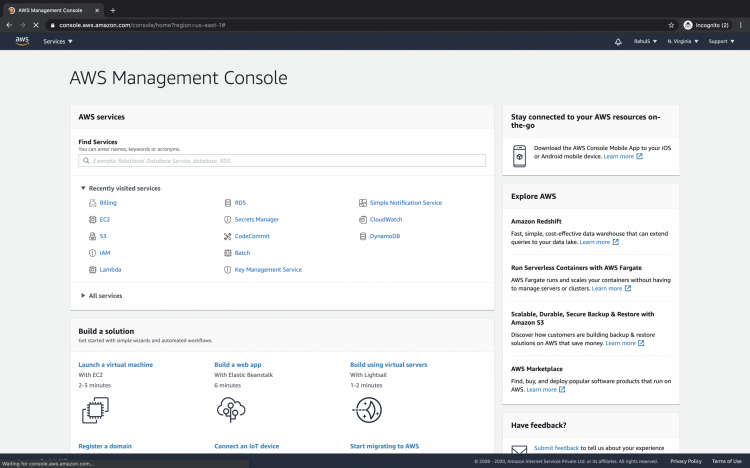Click the EC2 virtual machine chip icon
The height and width of the screenshot is (468, 750).
coord(95,410)
